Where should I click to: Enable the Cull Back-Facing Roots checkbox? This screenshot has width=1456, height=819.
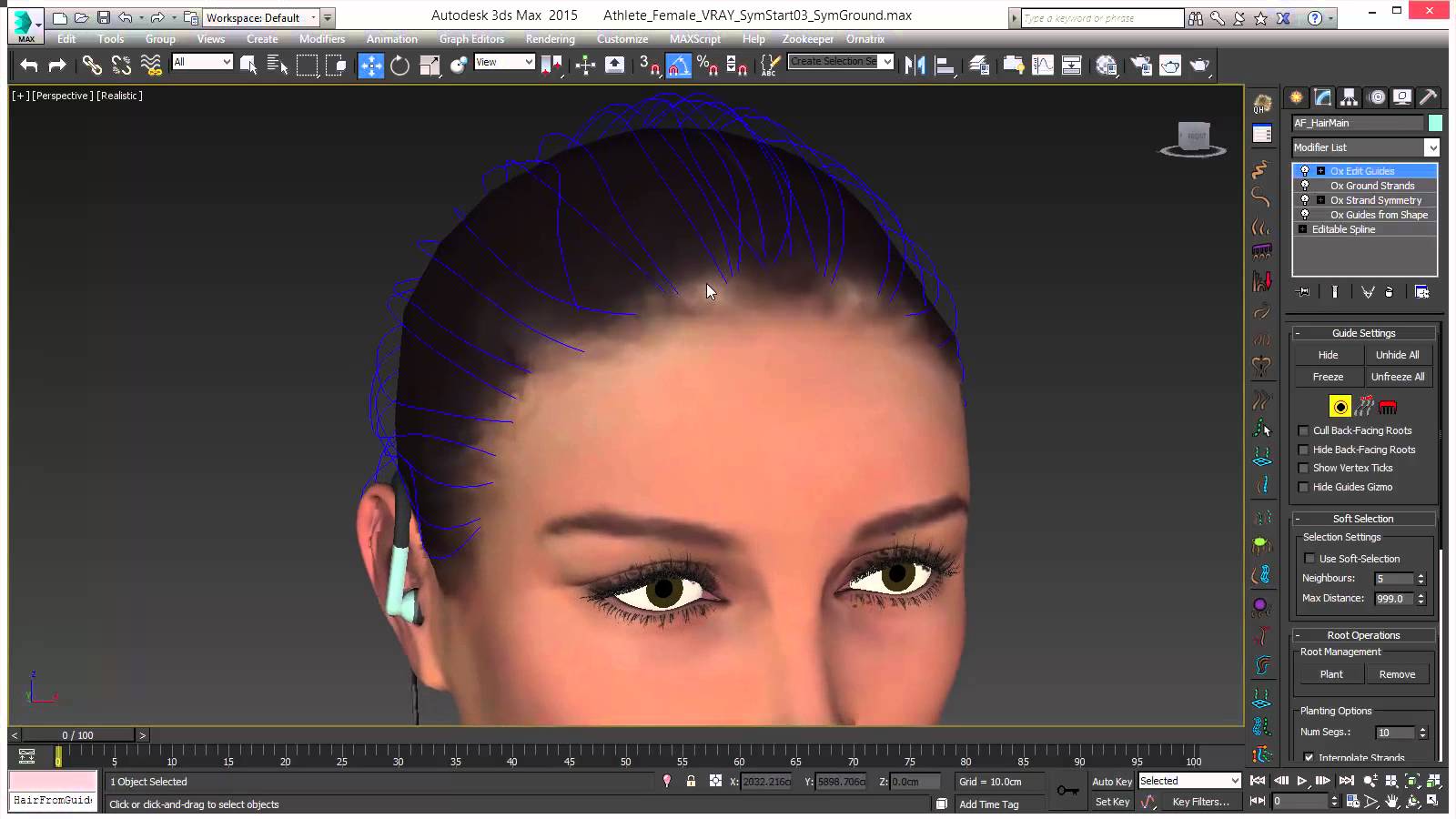point(1303,430)
